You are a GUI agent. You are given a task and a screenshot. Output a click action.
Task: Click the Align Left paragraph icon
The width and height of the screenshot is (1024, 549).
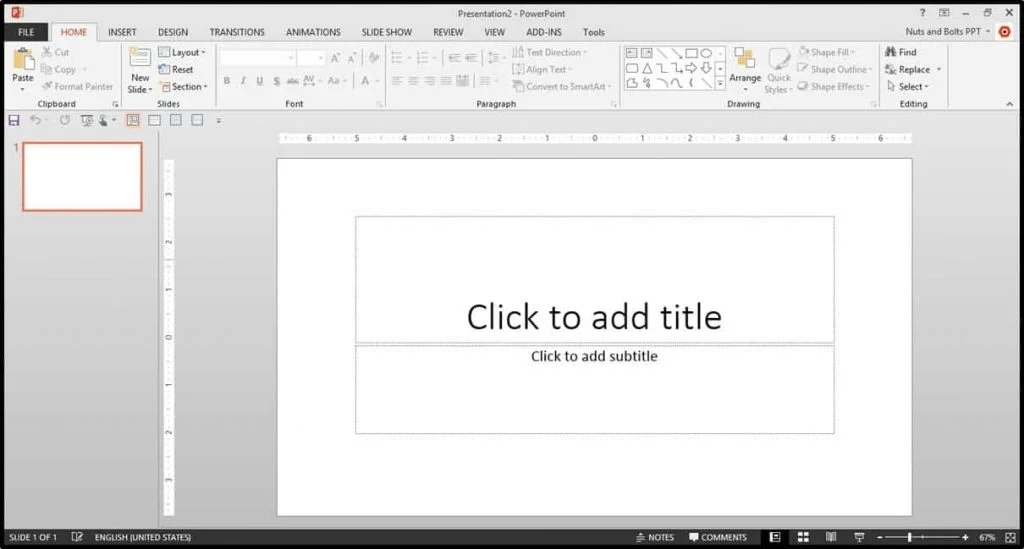tap(397, 81)
